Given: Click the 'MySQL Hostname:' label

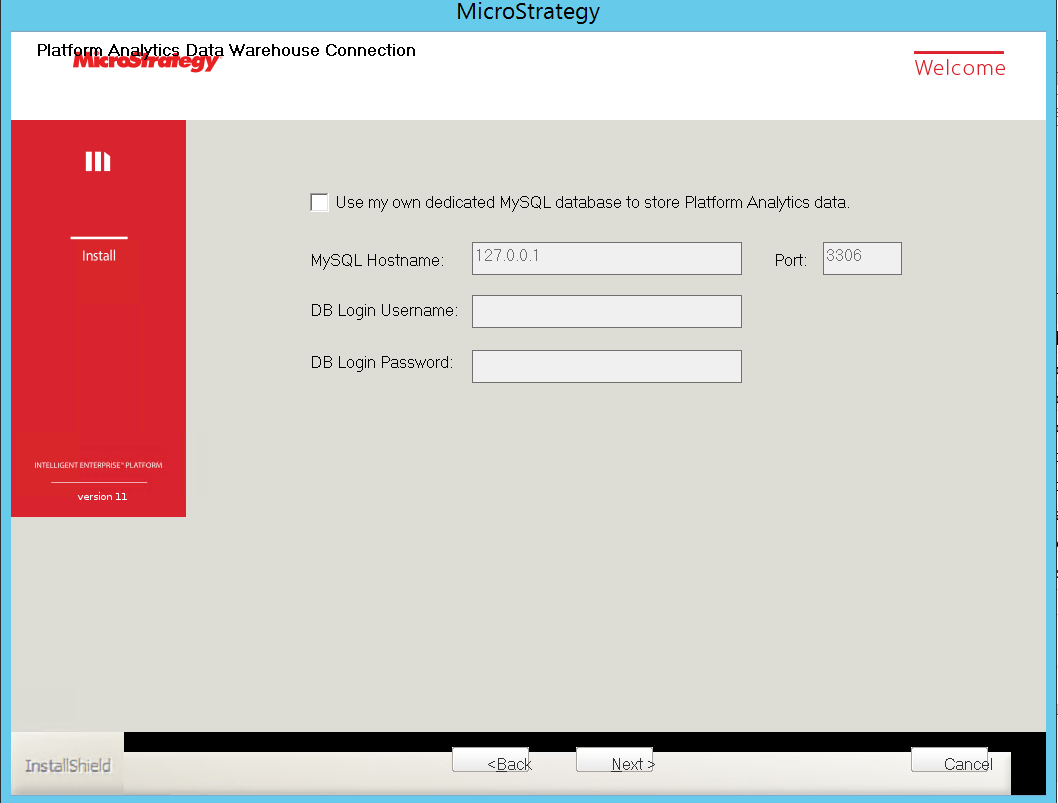Looking at the screenshot, I should [x=377, y=260].
